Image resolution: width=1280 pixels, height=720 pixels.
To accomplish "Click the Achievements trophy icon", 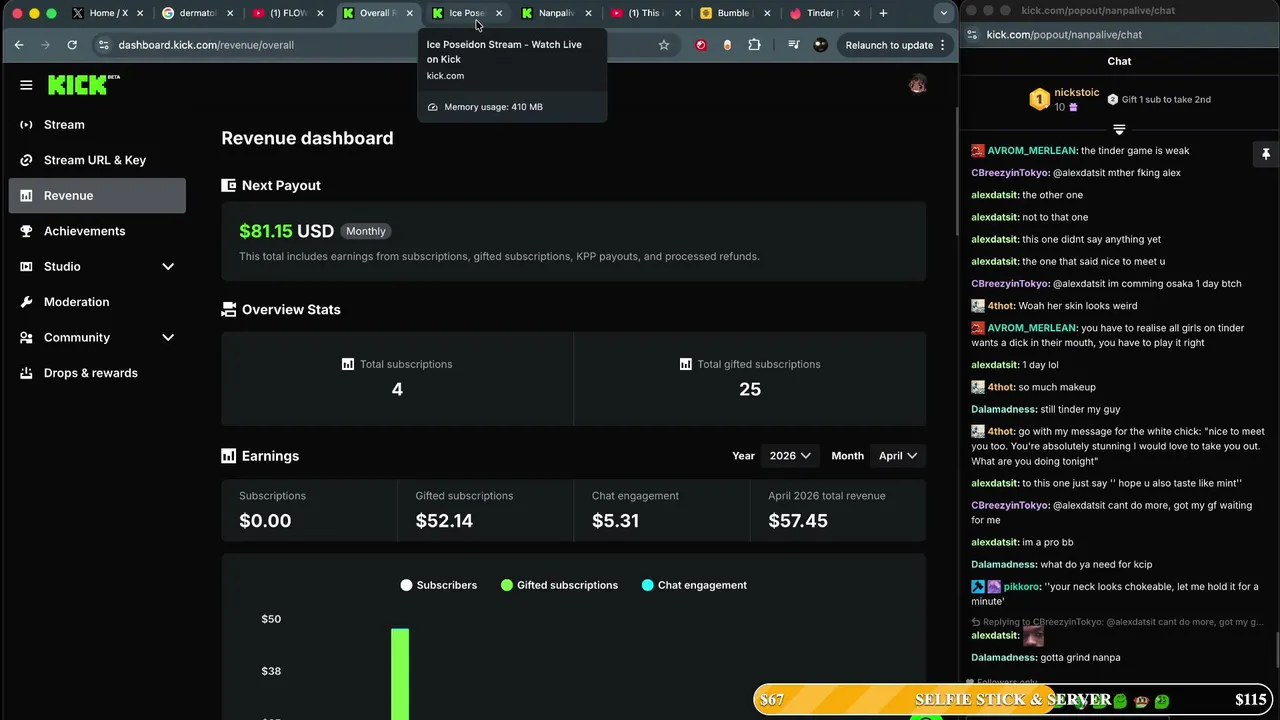I will (x=26, y=231).
